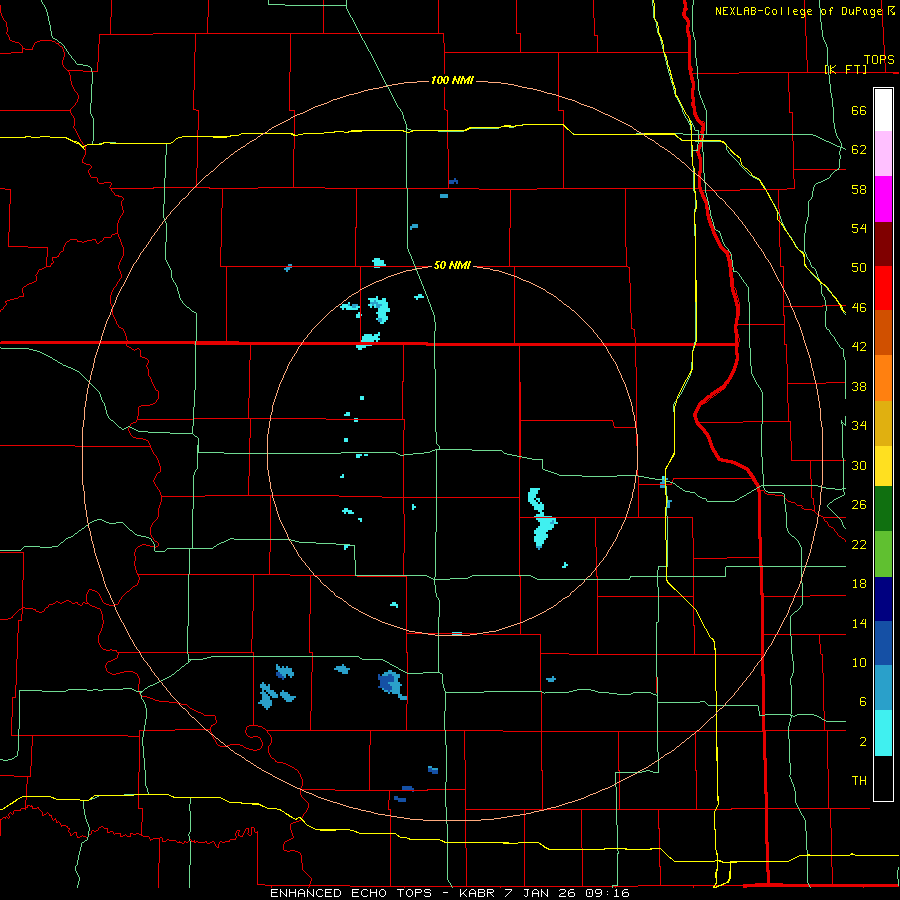Click the '58' legend value
The width and height of the screenshot is (900, 900).
(x=859, y=189)
